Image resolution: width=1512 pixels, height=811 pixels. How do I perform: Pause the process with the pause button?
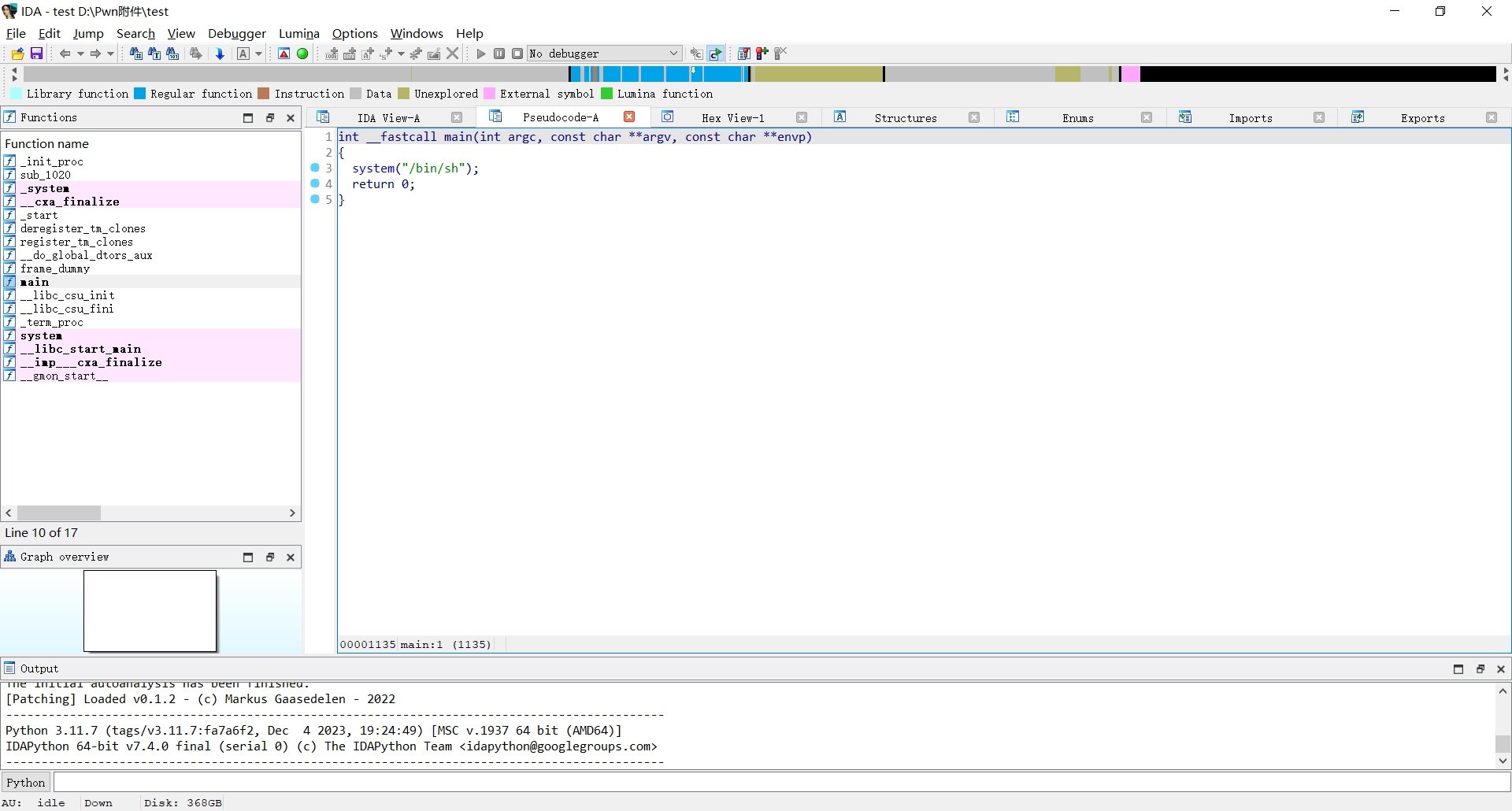coord(499,54)
